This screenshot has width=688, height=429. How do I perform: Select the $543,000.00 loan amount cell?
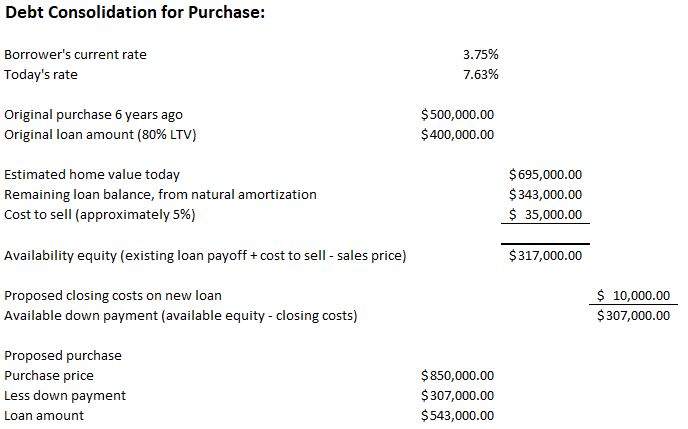coord(458,416)
